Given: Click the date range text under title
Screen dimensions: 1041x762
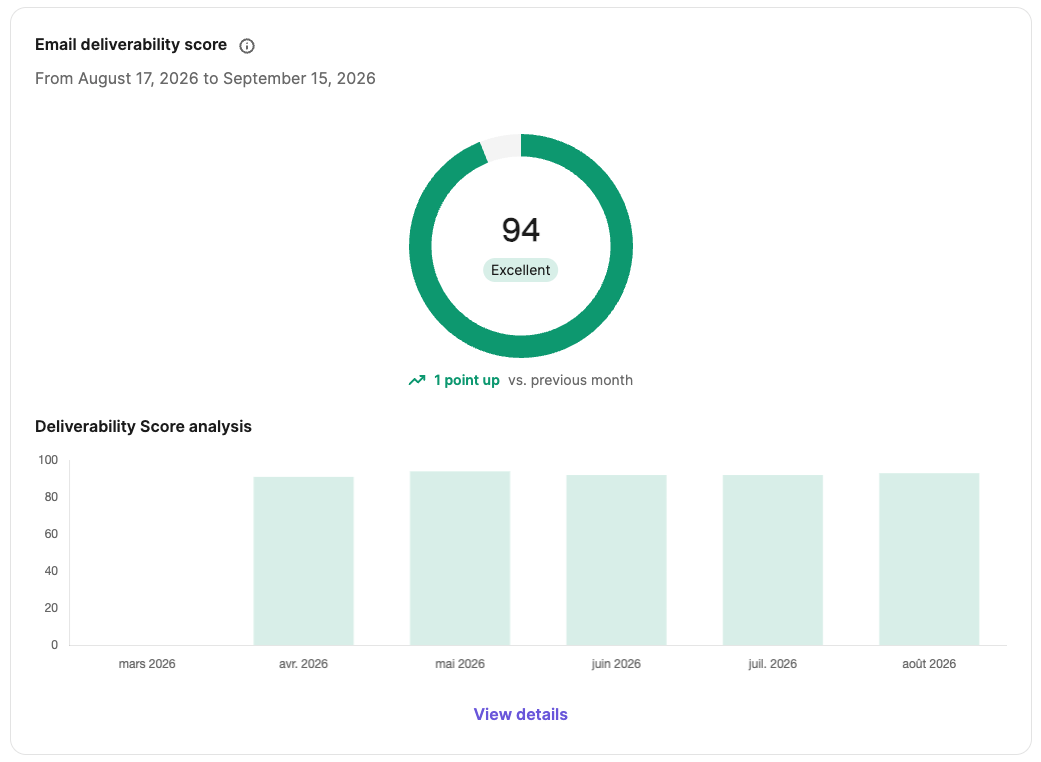Looking at the screenshot, I should (205, 78).
